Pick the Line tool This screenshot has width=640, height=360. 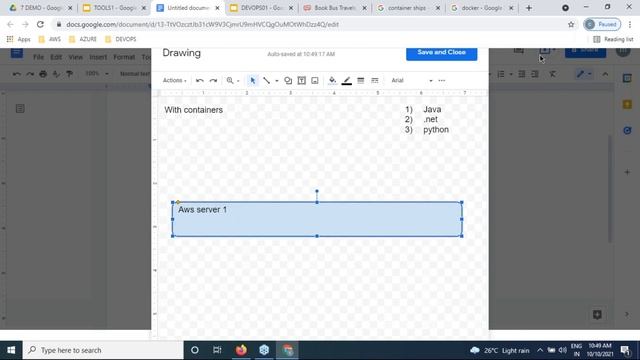[267, 80]
